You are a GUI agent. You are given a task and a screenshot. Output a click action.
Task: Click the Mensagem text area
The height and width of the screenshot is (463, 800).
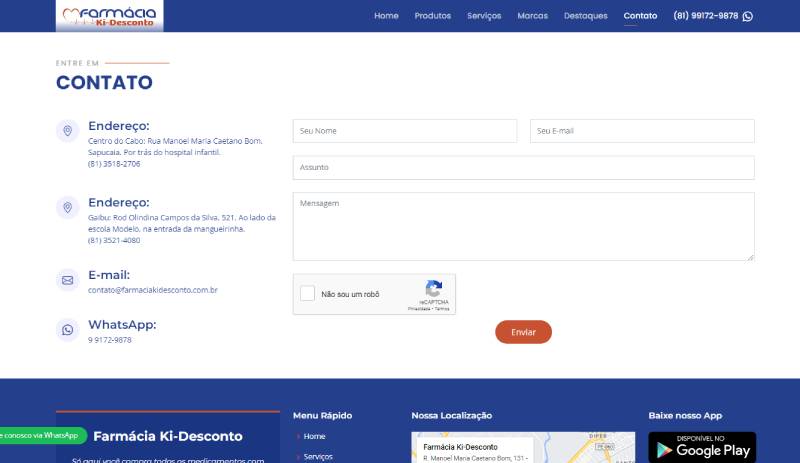(x=523, y=226)
